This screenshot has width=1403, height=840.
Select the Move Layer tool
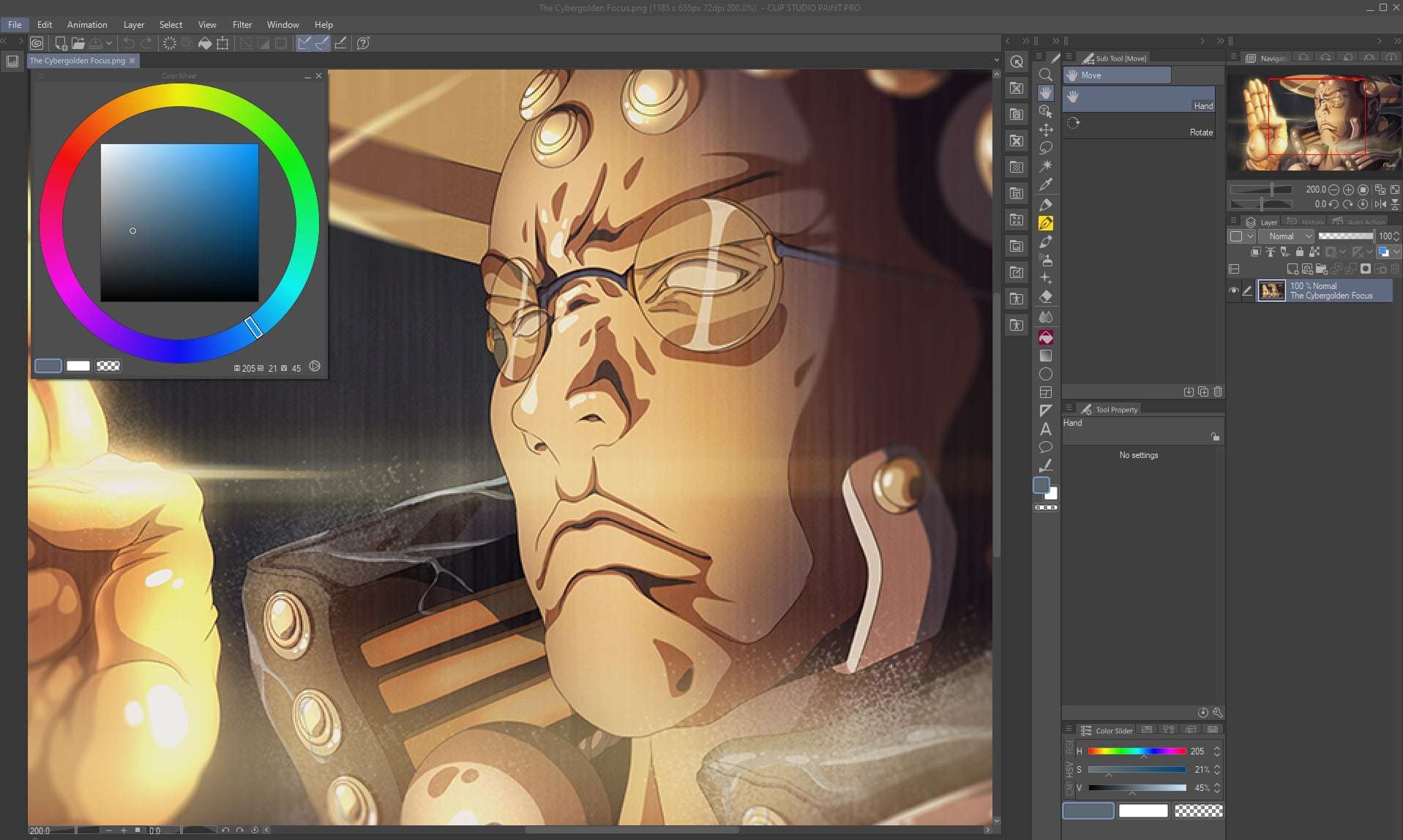pyautogui.click(x=1045, y=130)
